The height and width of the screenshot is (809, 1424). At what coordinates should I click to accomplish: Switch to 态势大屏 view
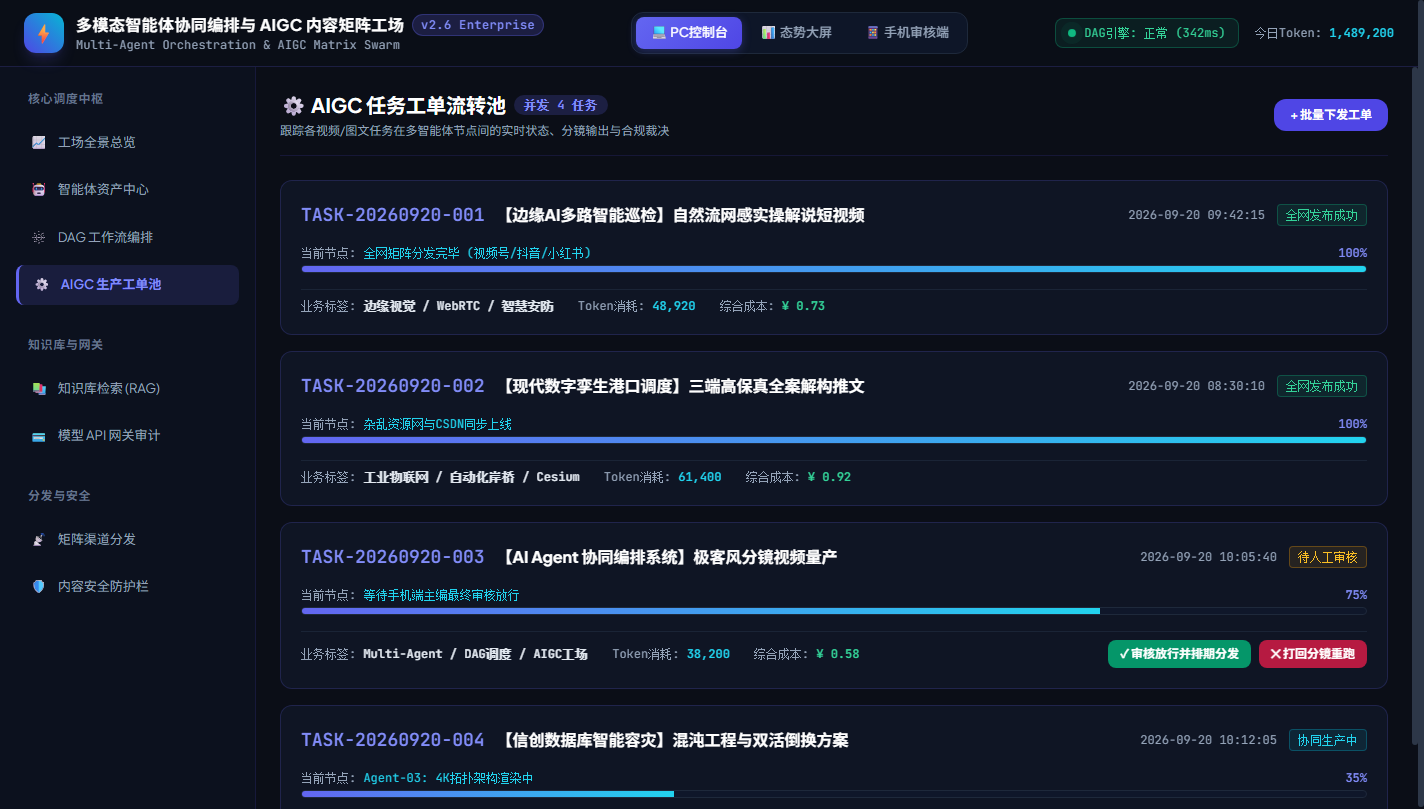click(796, 32)
